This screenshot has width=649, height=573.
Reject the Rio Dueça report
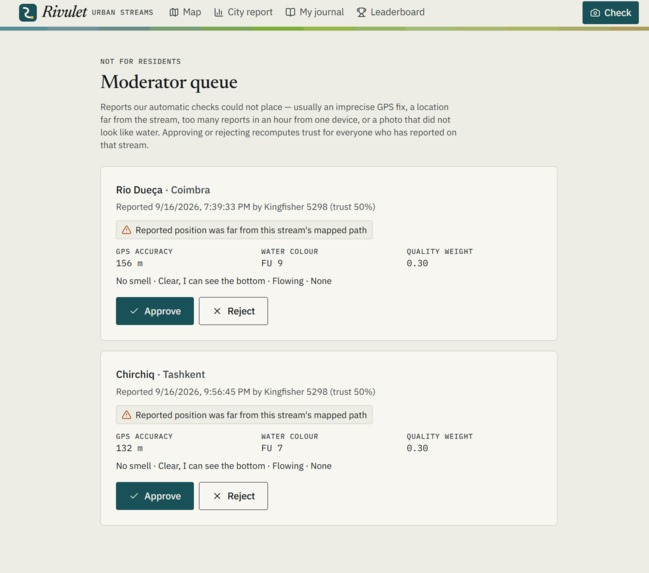point(233,311)
